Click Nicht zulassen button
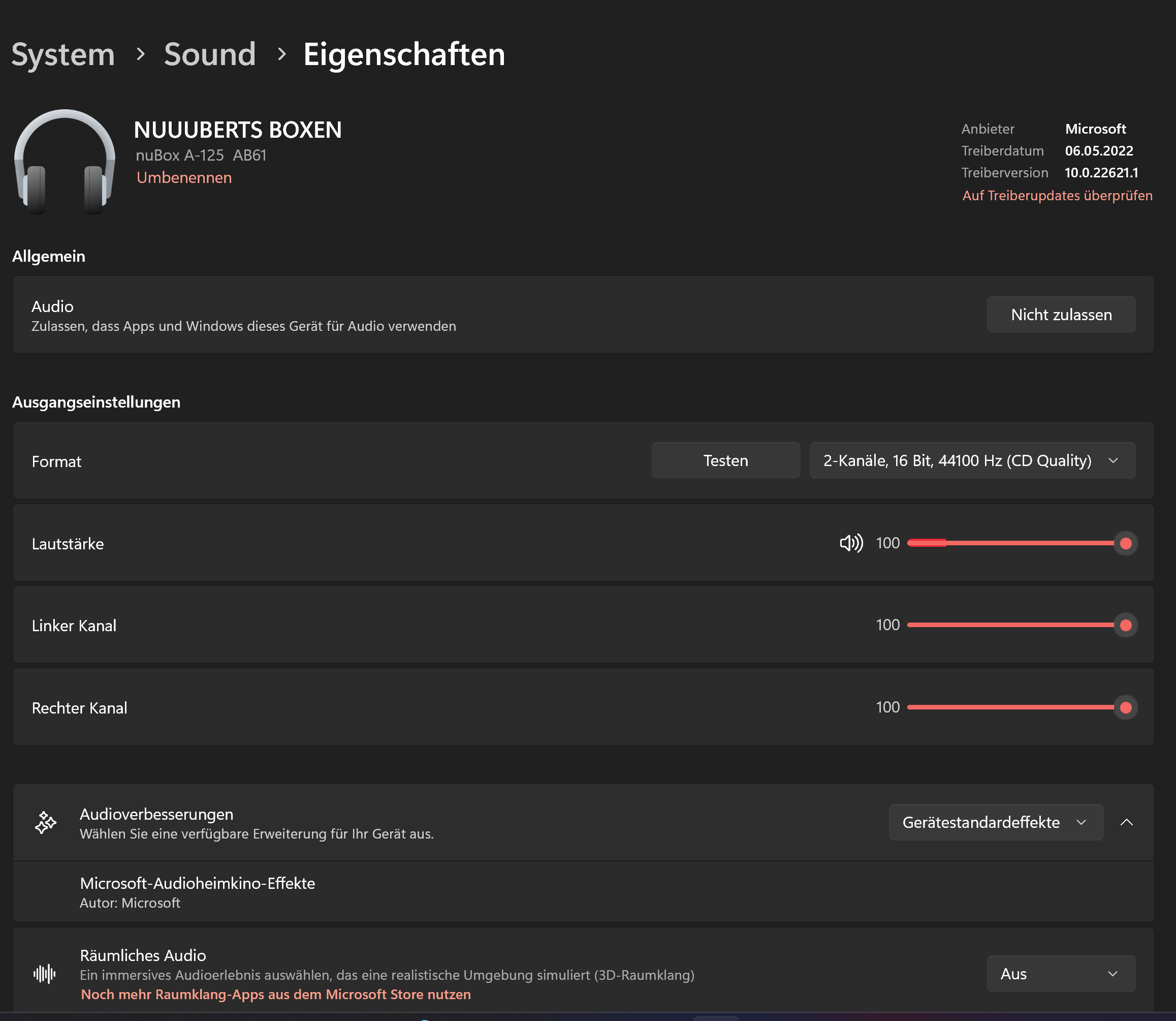The width and height of the screenshot is (1176, 1021). click(x=1060, y=315)
